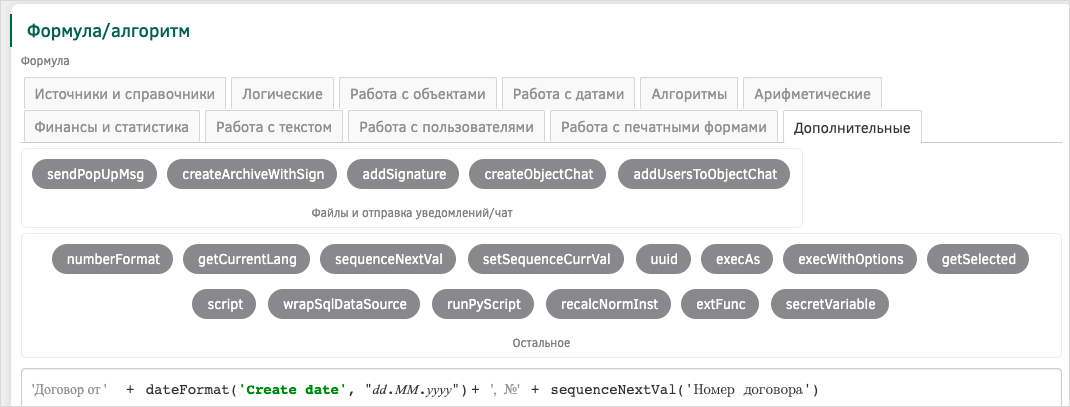Add the recalcNormInst function

pos(609,304)
